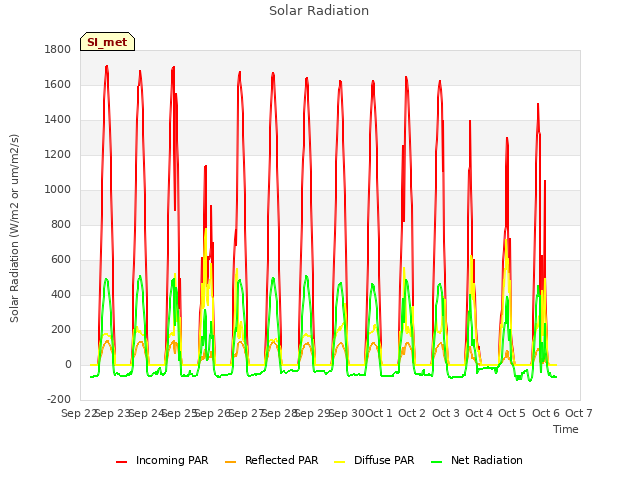Screen dimensions: 640x480
Task: Click the Sep 26 reduced Incoming PAR peak
Action: pos(206,167)
